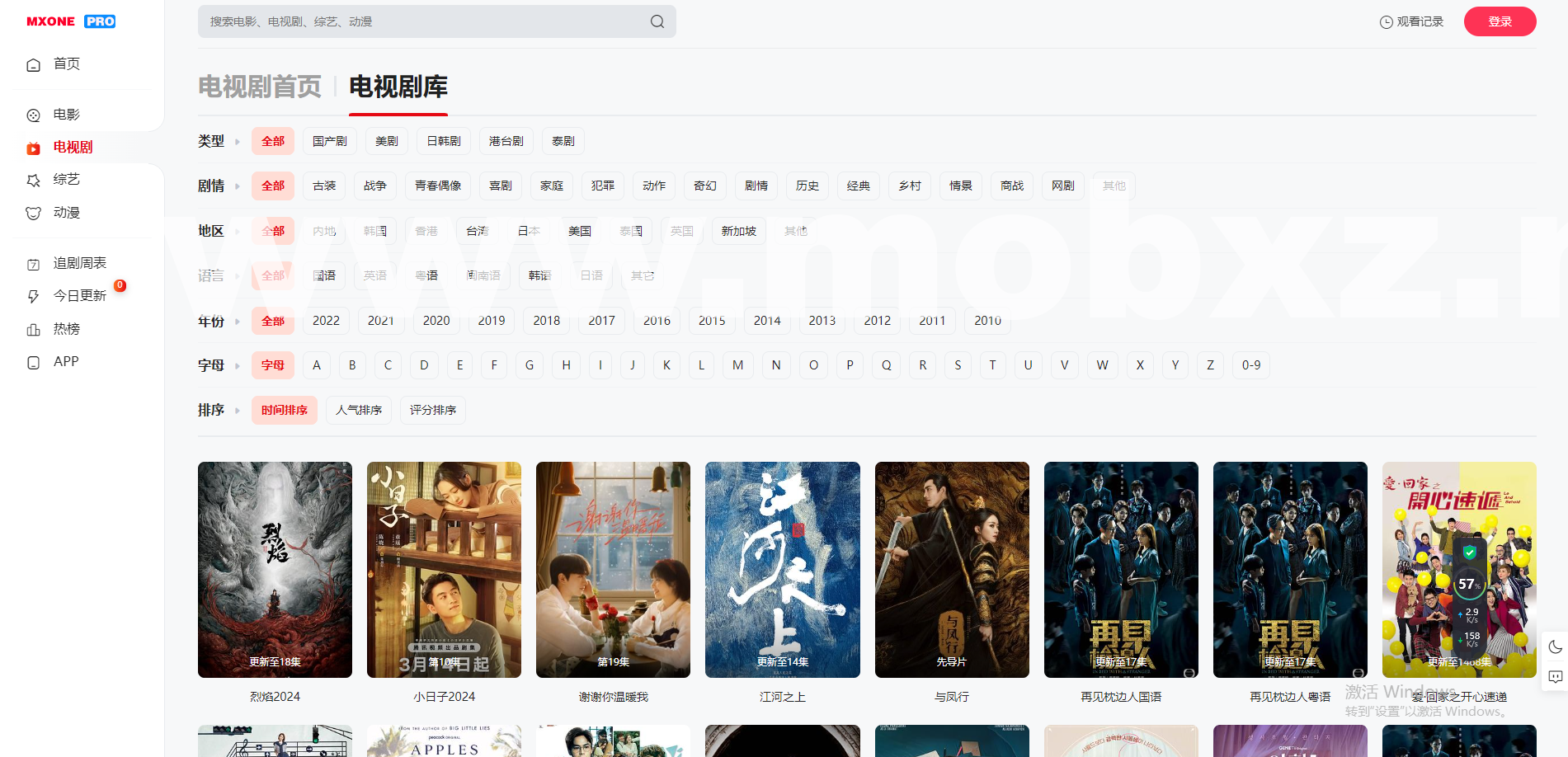Select 日韩剧 type filter
The height and width of the screenshot is (757, 1568).
pyautogui.click(x=444, y=141)
